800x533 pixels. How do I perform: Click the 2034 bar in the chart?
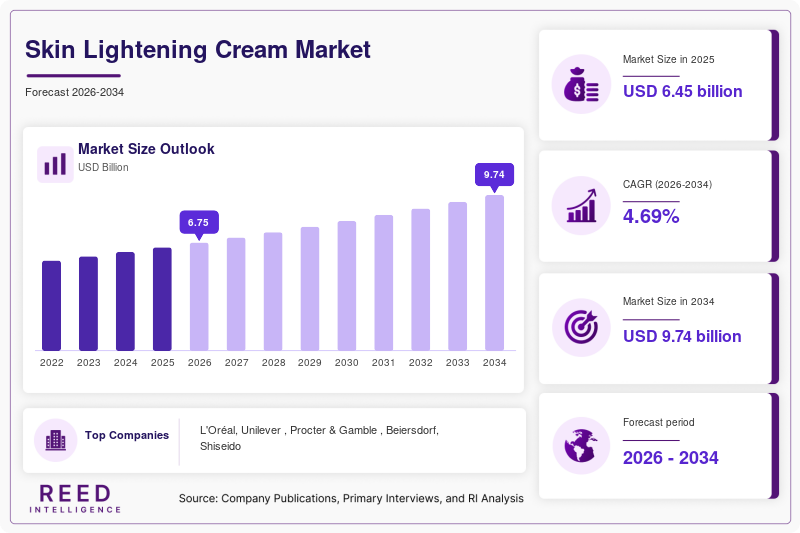tap(494, 273)
